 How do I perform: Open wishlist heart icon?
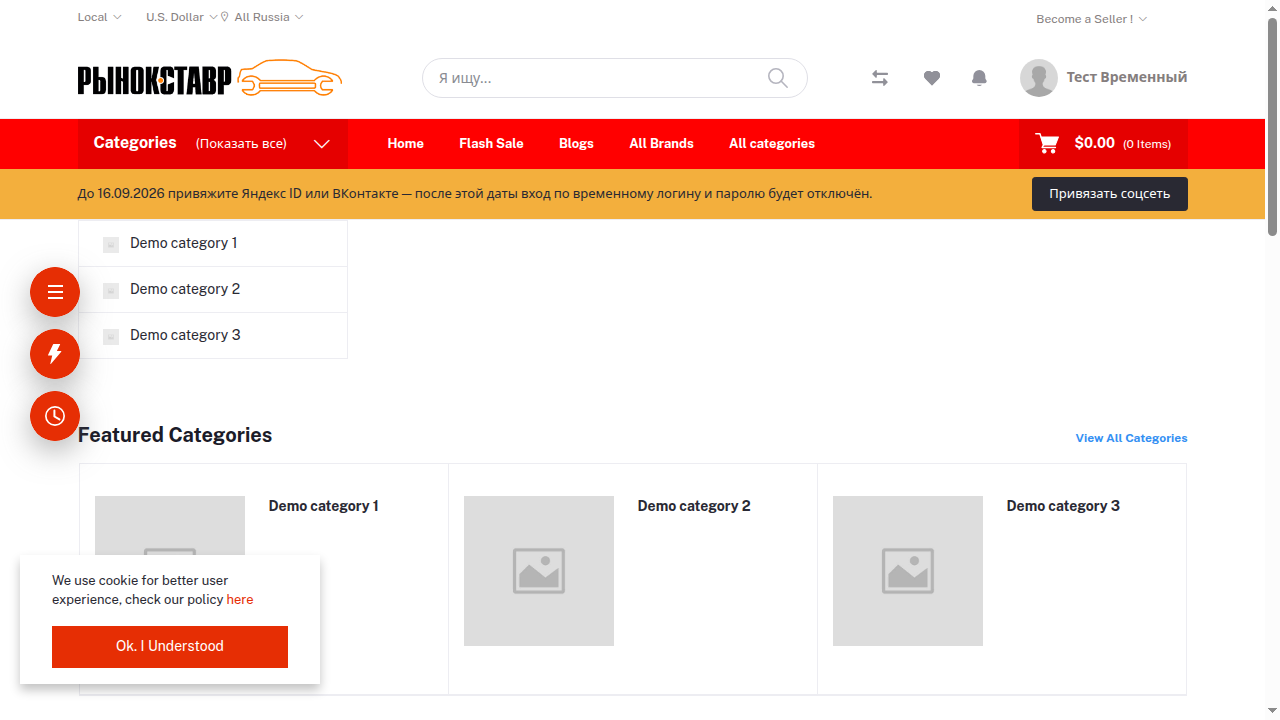coord(932,78)
